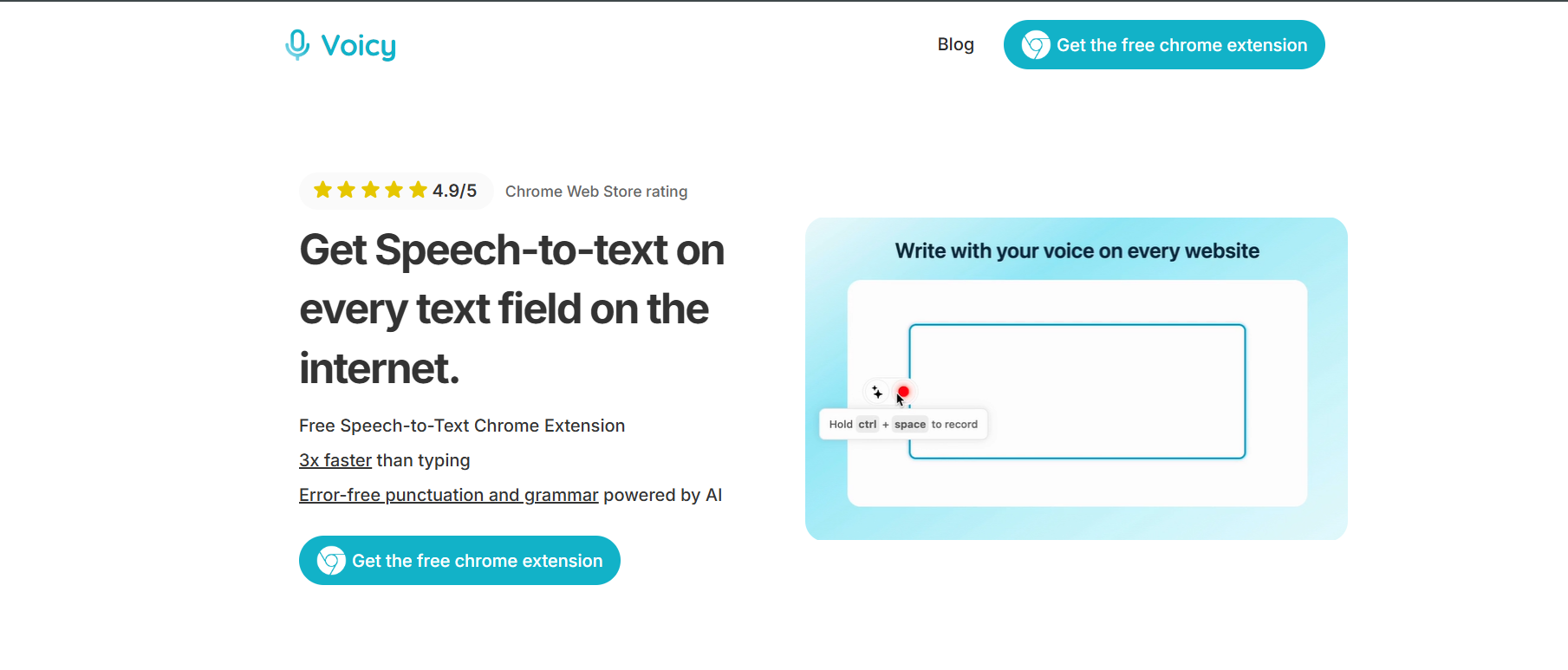
Task: Open the Voicy home wordmark
Action: [x=358, y=46]
